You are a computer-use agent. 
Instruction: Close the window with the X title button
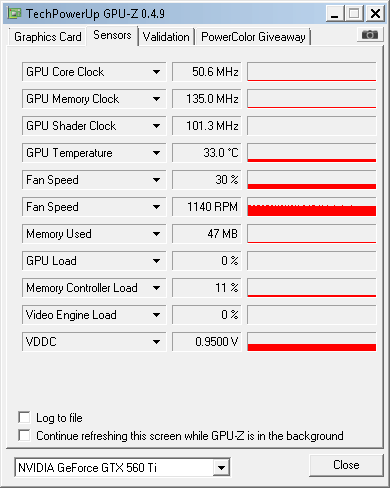pyautogui.click(x=375, y=14)
